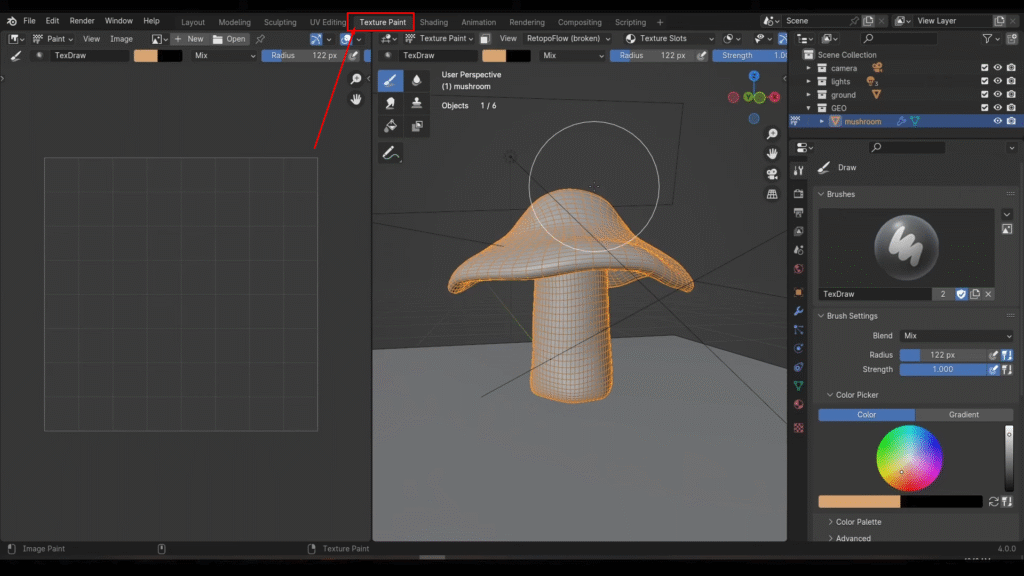Open the Object properties tab with orange square
1024x576 pixels.
[x=798, y=292]
